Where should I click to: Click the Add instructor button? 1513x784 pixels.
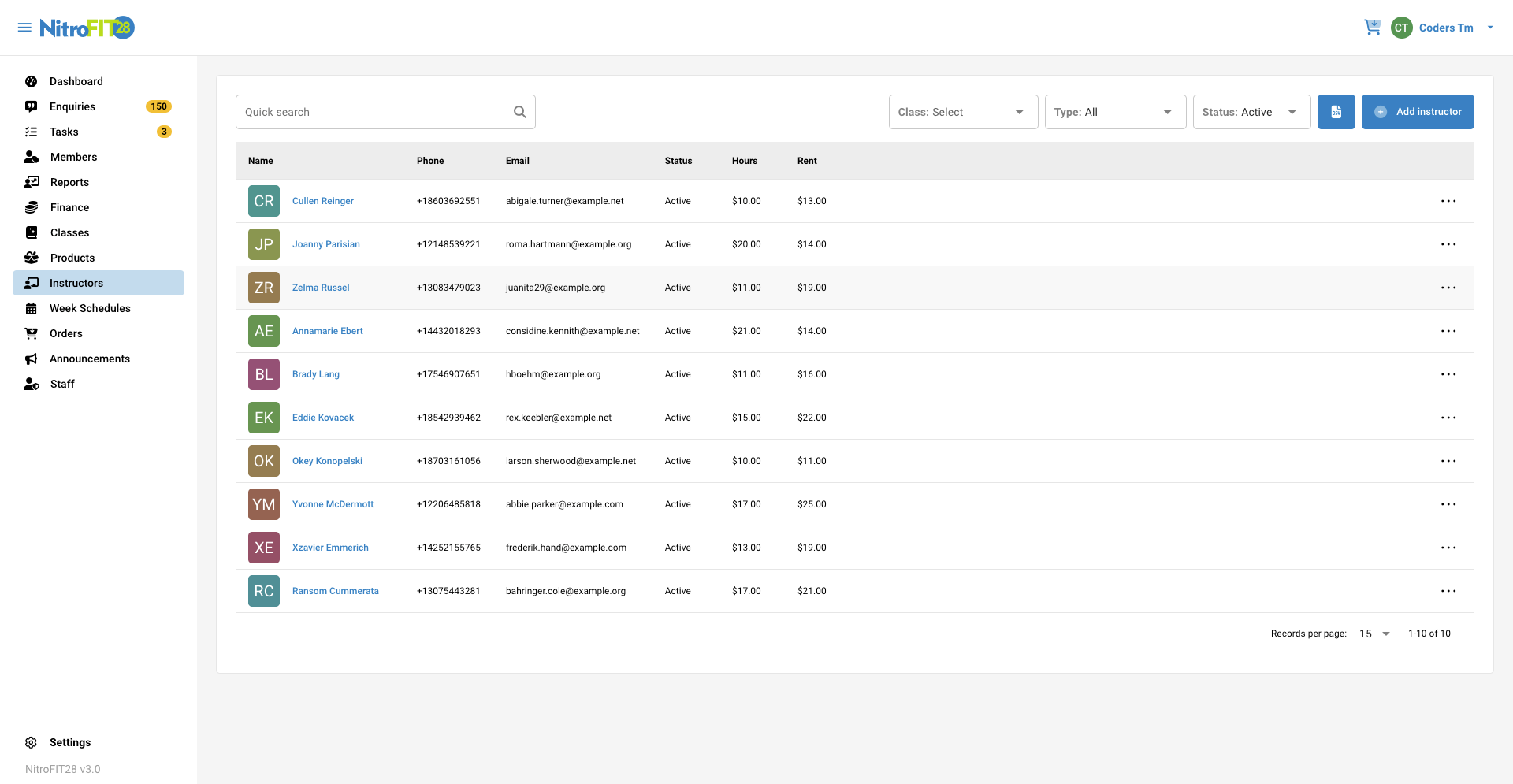[1418, 111]
